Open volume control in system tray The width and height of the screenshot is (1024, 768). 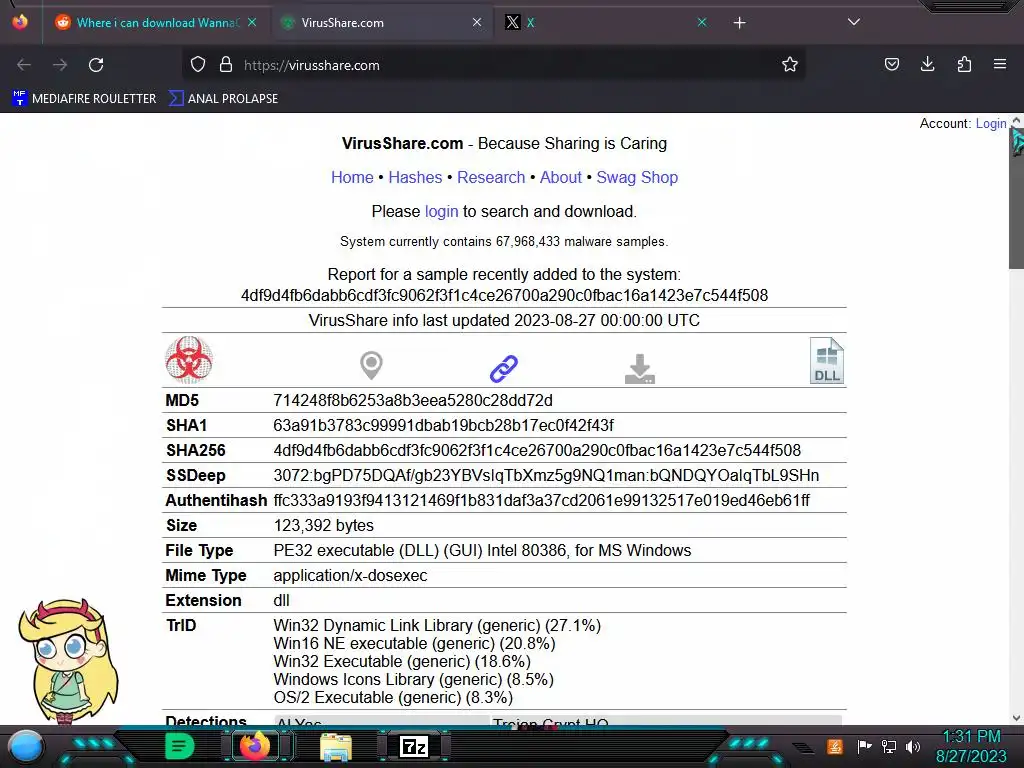pyautogui.click(x=913, y=746)
